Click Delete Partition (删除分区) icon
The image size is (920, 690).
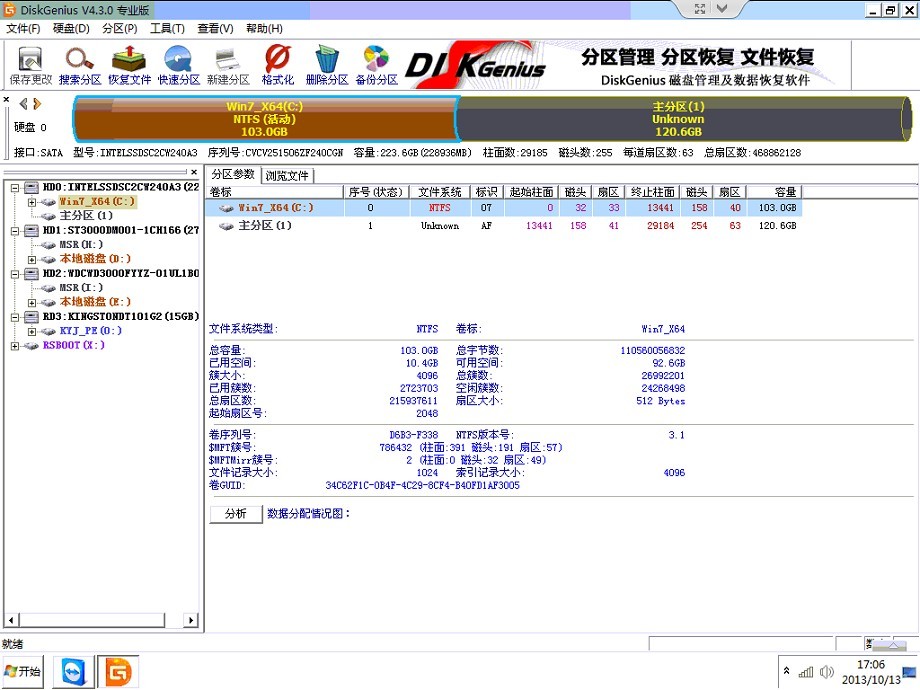(x=327, y=66)
